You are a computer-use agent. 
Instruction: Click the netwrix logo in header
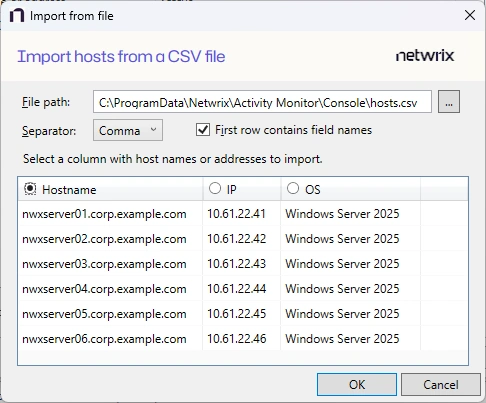coord(425,56)
